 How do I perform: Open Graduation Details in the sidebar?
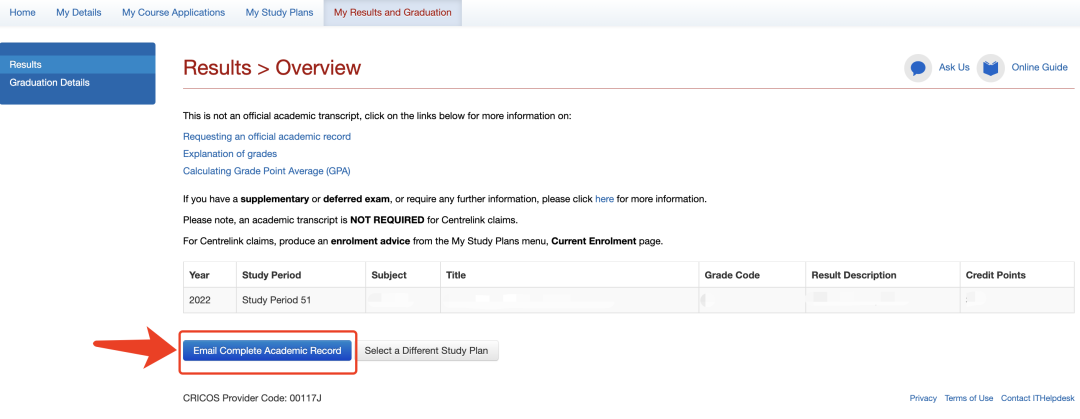[x=50, y=83]
